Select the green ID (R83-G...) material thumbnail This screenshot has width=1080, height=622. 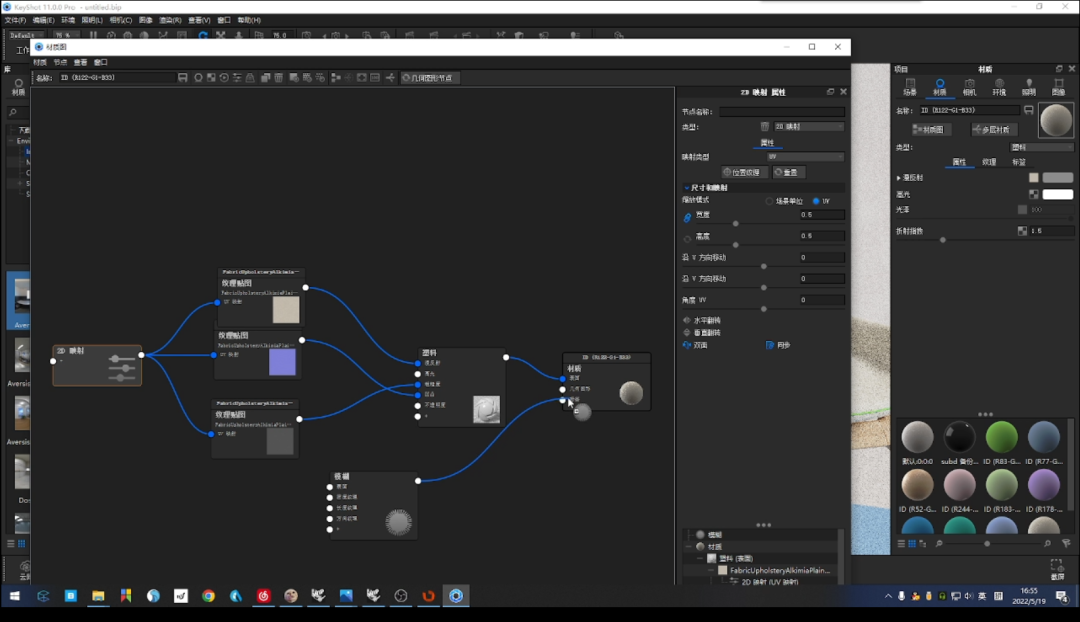[x=1001, y=437]
